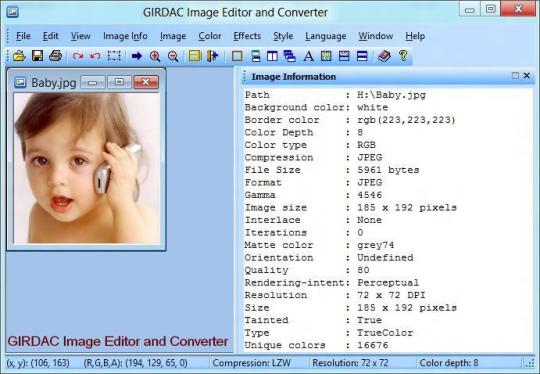
Task: Click the red Undo arrow icon
Action: point(95,56)
